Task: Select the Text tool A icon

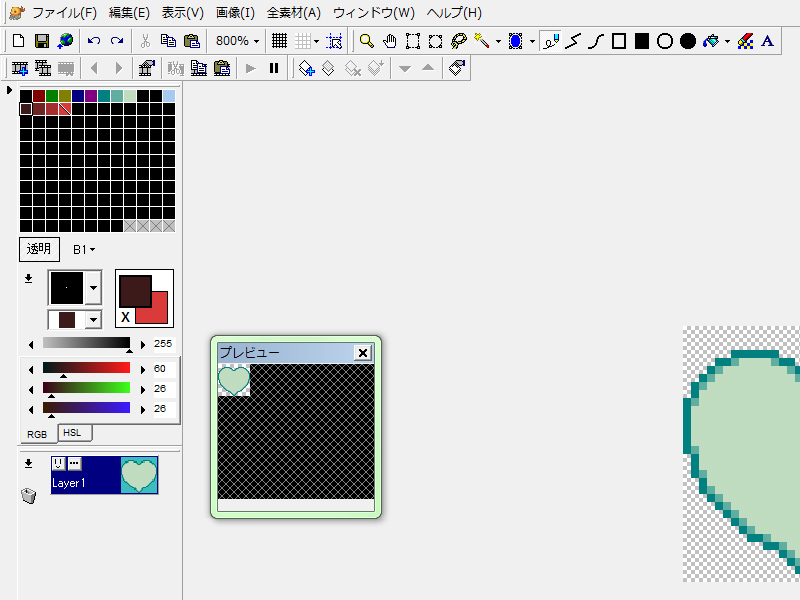Action: coord(767,41)
